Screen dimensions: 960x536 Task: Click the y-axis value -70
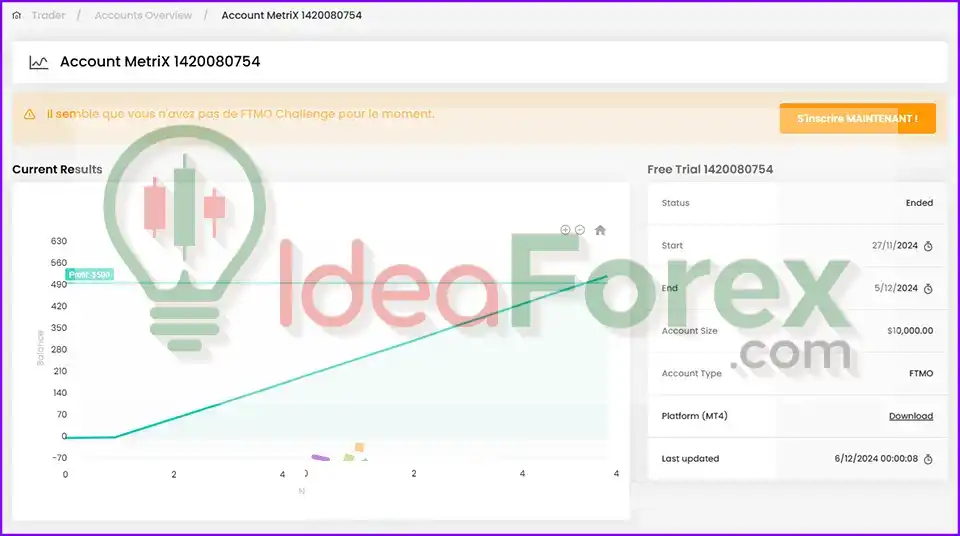point(59,458)
